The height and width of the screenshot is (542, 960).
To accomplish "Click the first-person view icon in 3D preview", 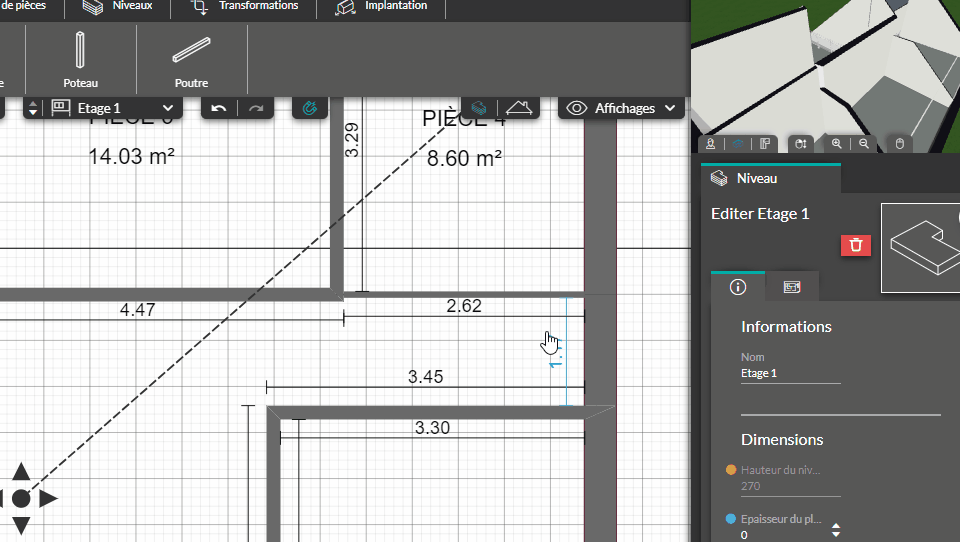I will (711, 144).
